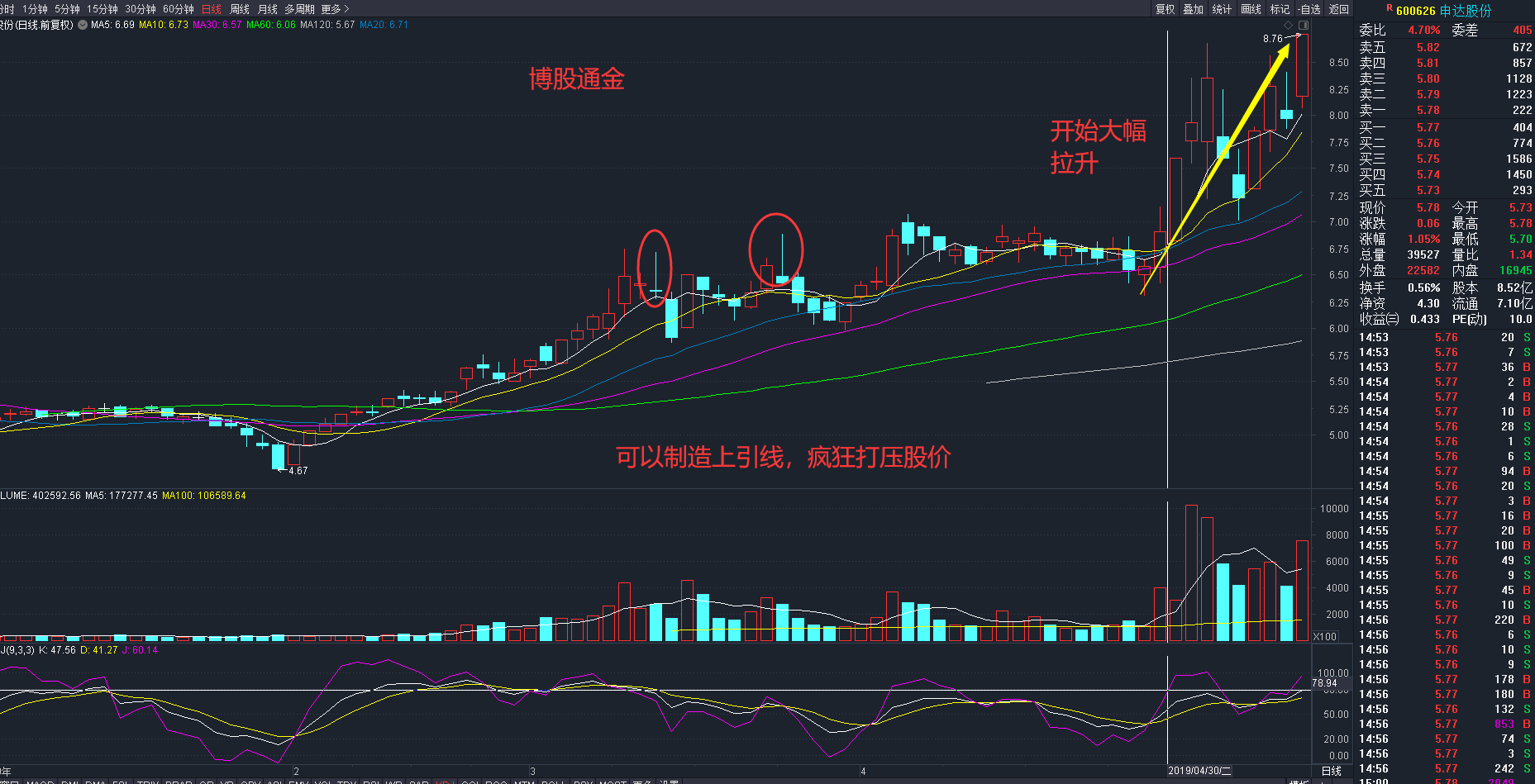
Task: Select the MA20: 6.71 indicator label
Action: click(384, 25)
